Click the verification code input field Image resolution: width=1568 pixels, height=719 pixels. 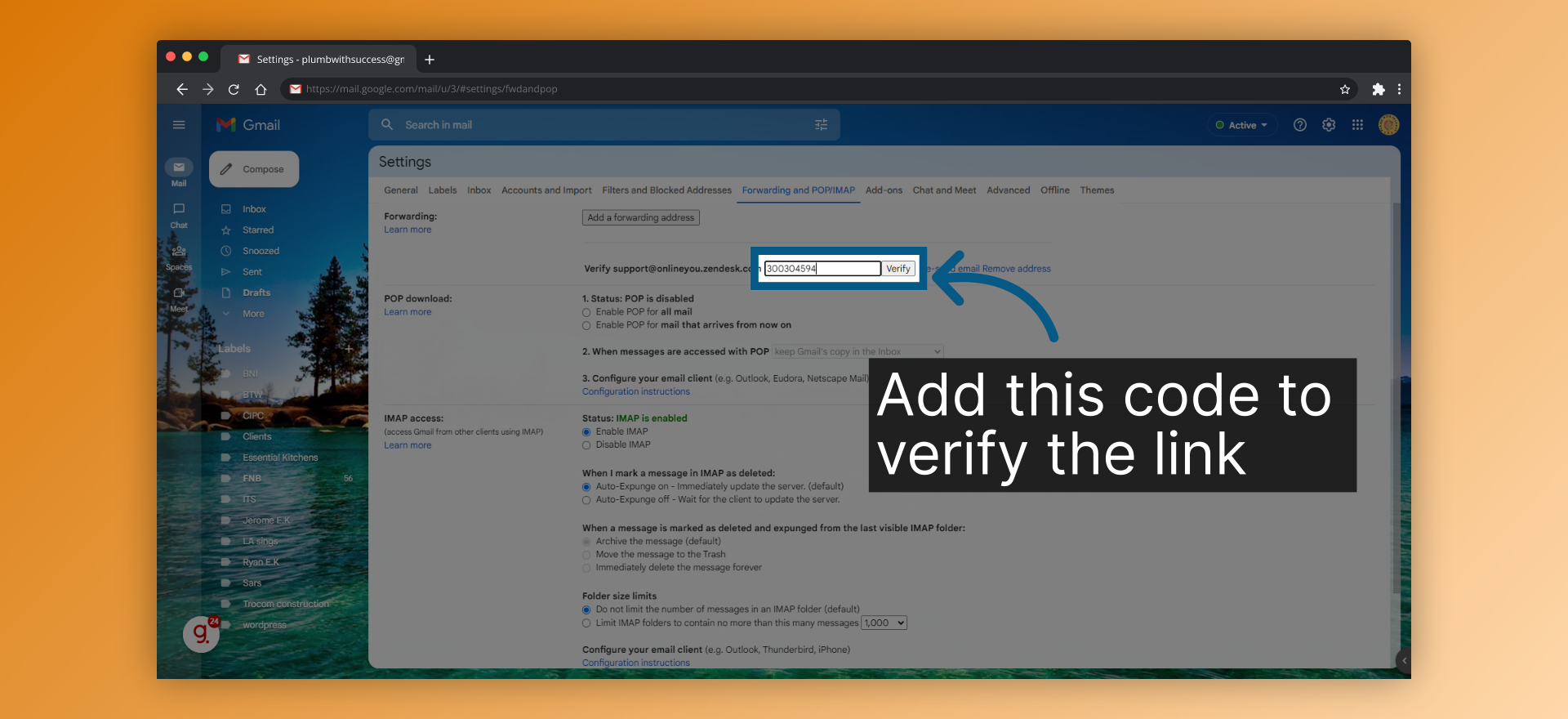coord(822,268)
